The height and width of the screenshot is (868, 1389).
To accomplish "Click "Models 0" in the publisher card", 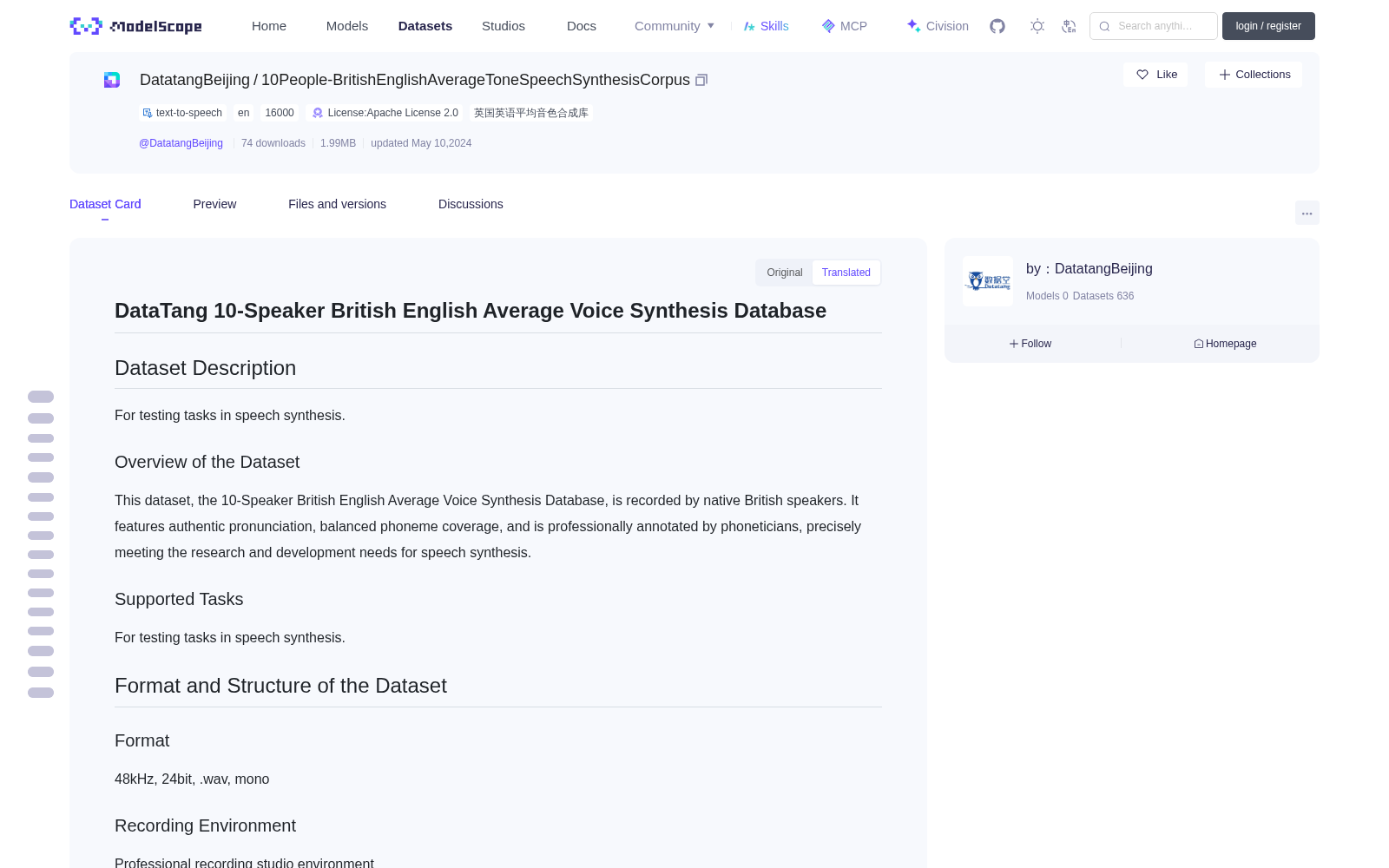I will point(1047,296).
